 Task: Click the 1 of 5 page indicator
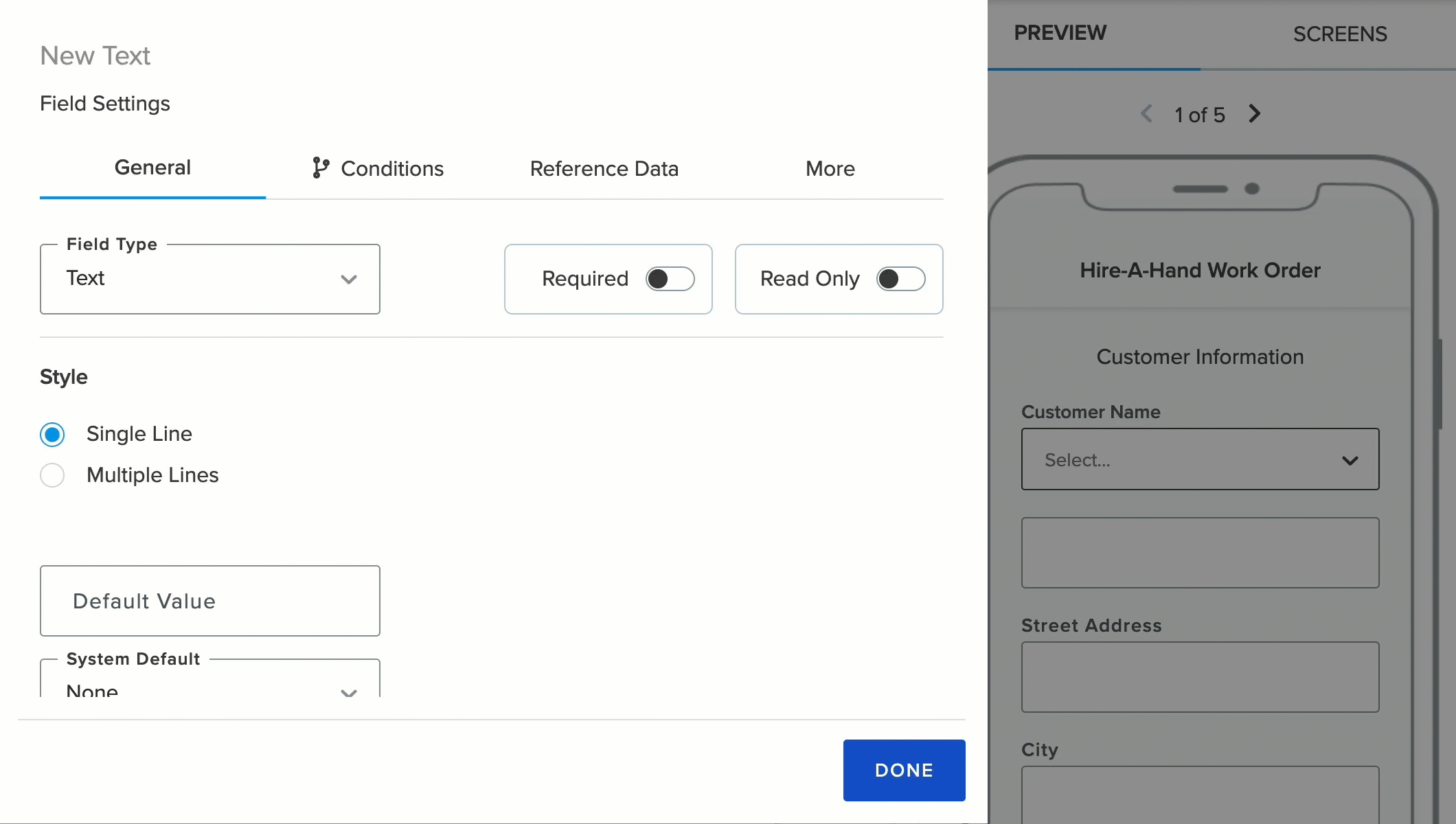[1199, 114]
